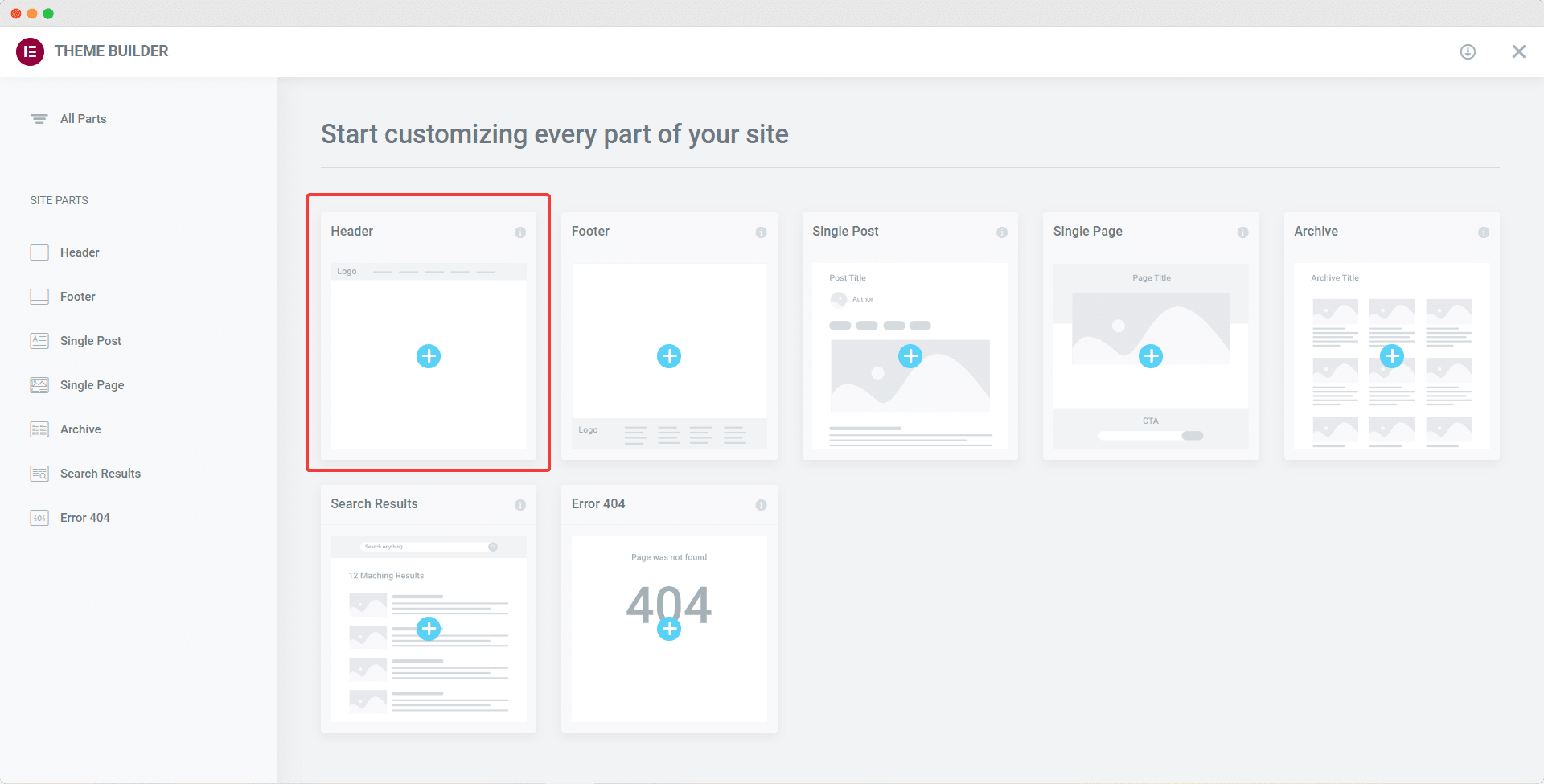Add a new Header using the plus button
1544x784 pixels.
[428, 355]
